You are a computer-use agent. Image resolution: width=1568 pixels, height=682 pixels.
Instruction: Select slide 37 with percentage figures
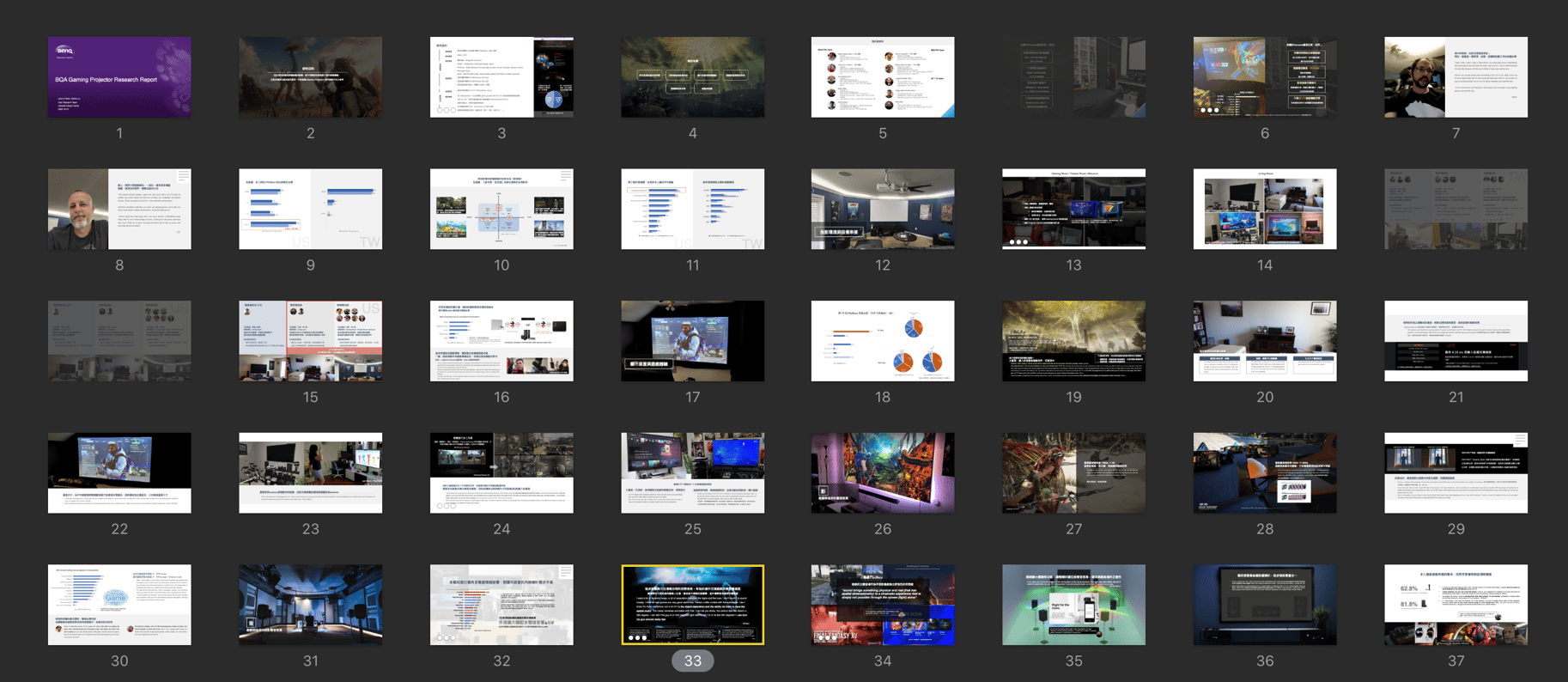[x=1456, y=605]
